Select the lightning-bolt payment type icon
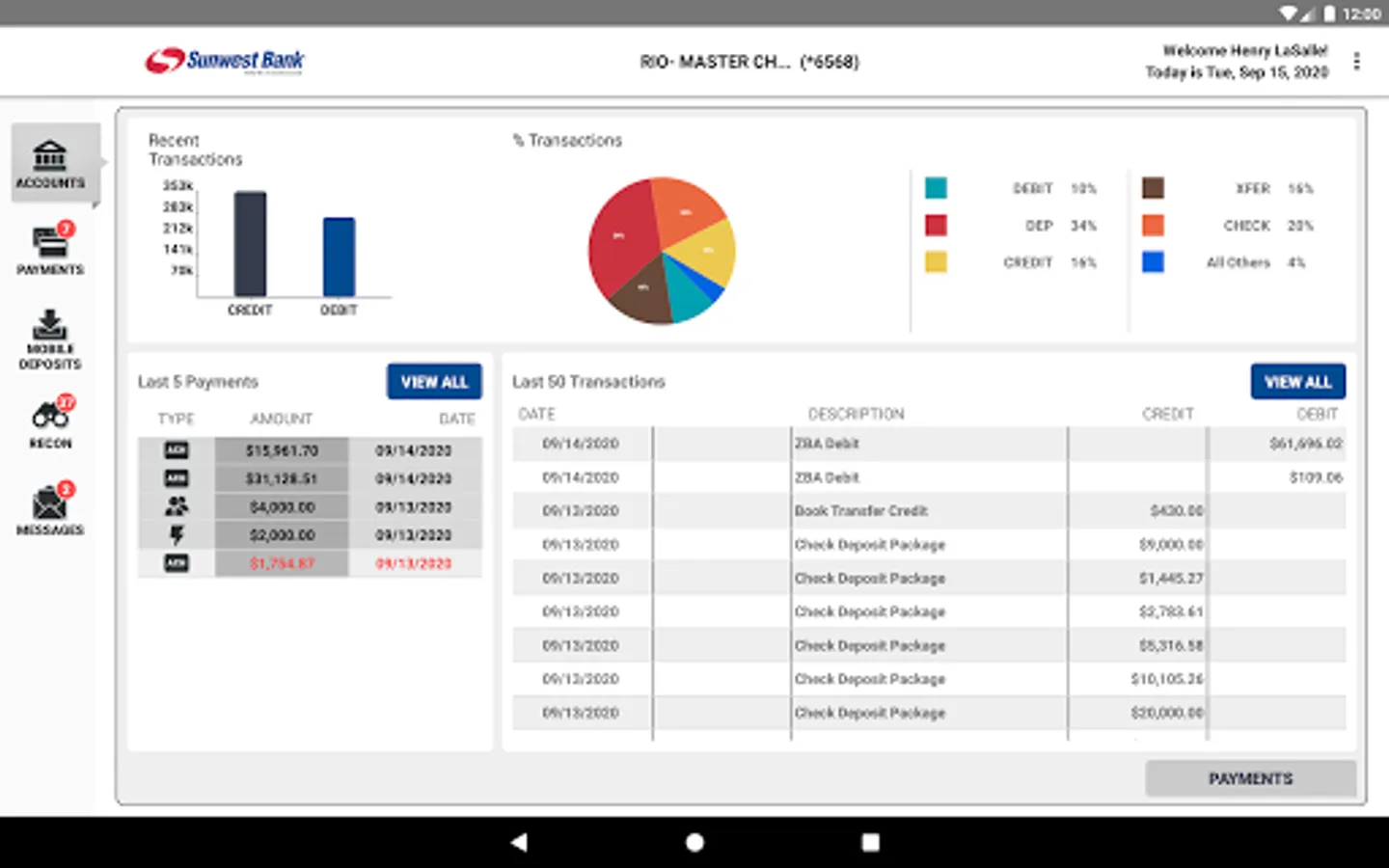 pos(177,534)
